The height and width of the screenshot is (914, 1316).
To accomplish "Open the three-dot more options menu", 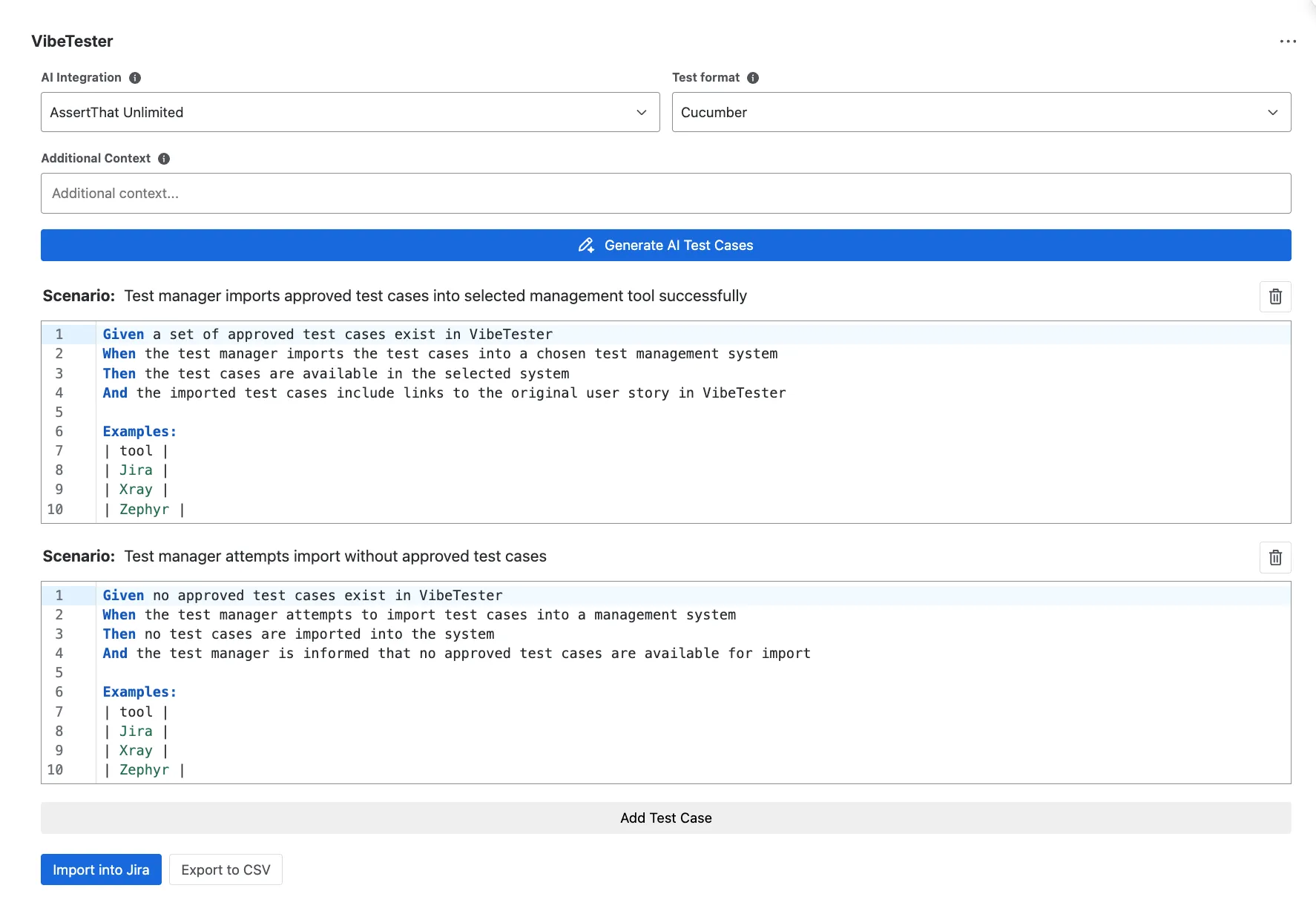I will tap(1288, 42).
